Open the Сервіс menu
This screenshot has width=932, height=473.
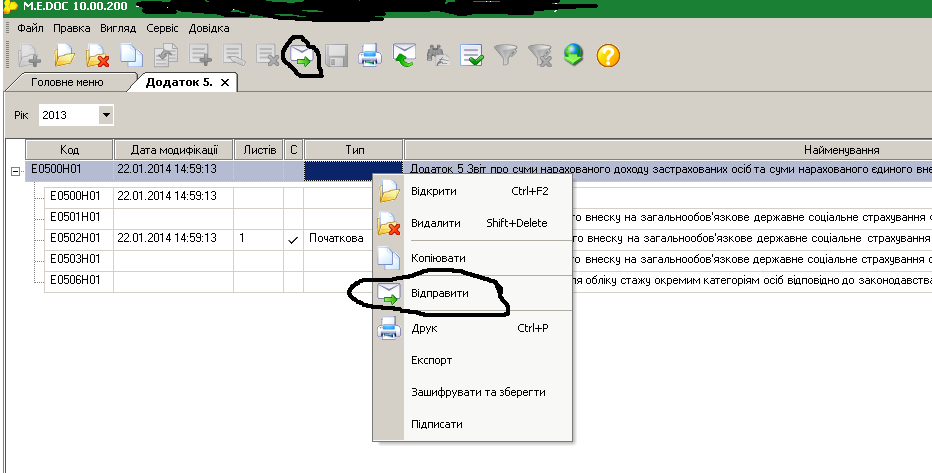pos(162,28)
